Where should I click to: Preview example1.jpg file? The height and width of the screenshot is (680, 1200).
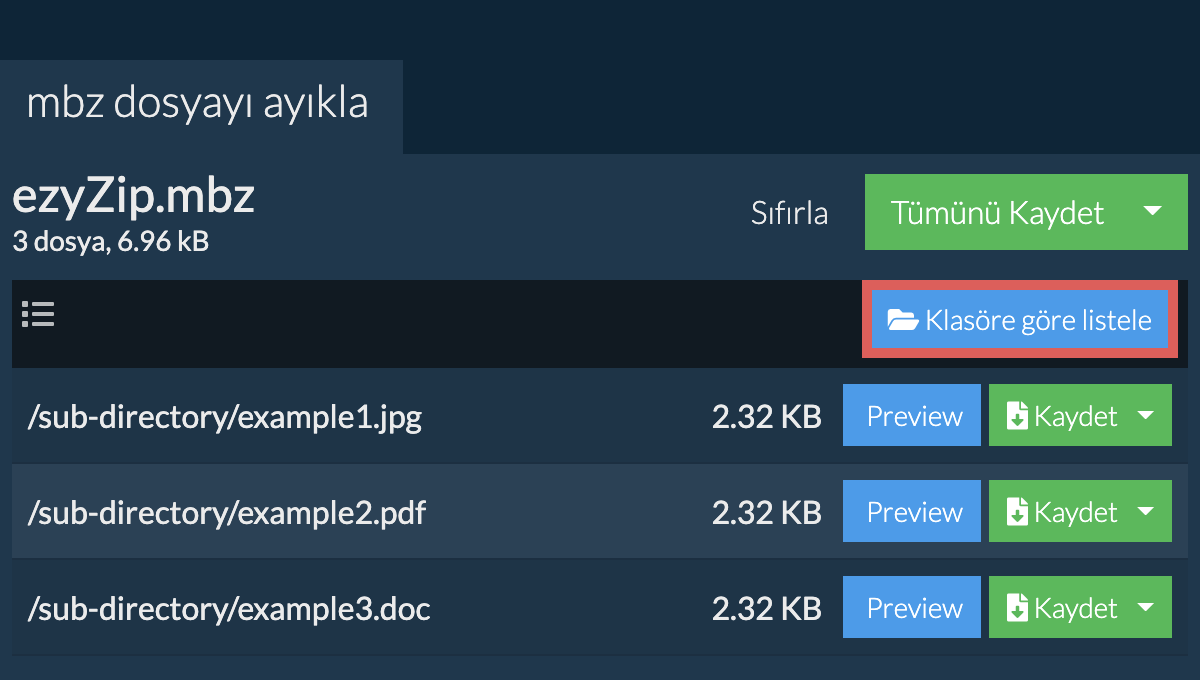pos(912,415)
